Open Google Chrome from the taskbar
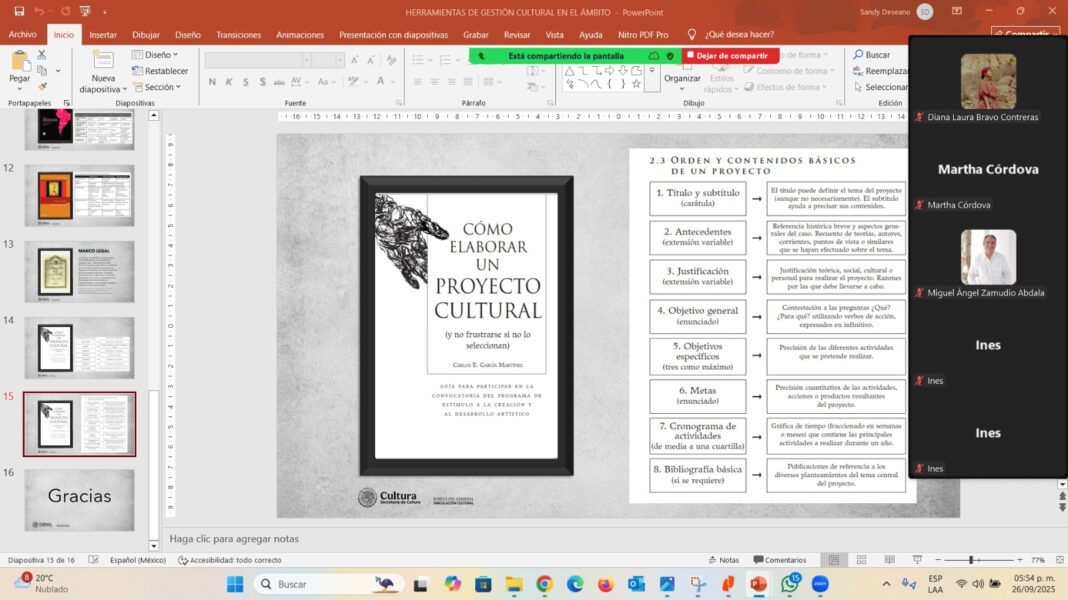The width and height of the screenshot is (1068, 600). [544, 584]
